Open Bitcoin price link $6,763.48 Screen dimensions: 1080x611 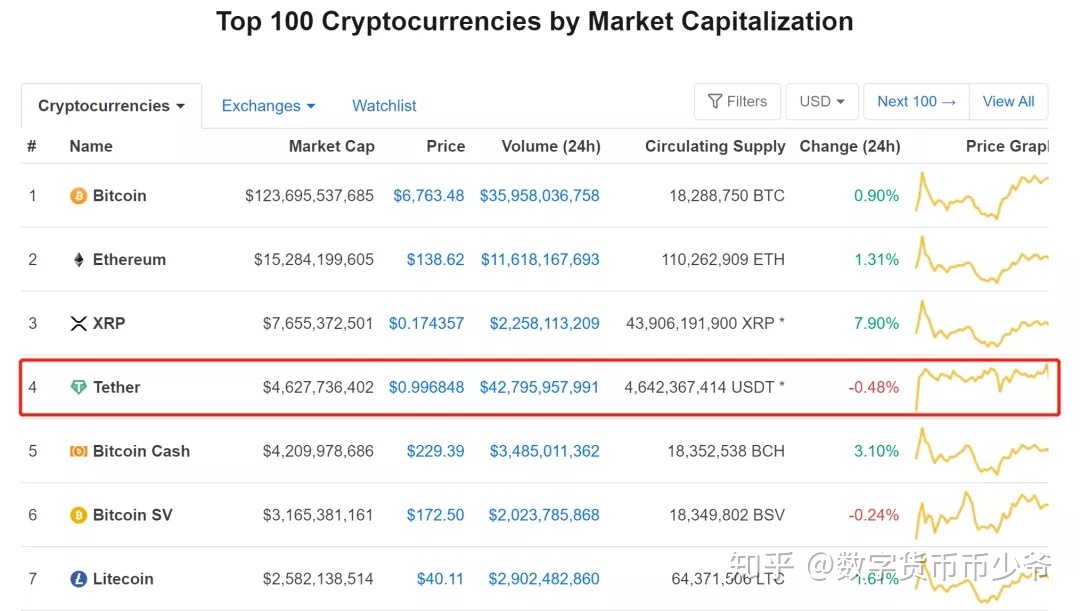428,196
